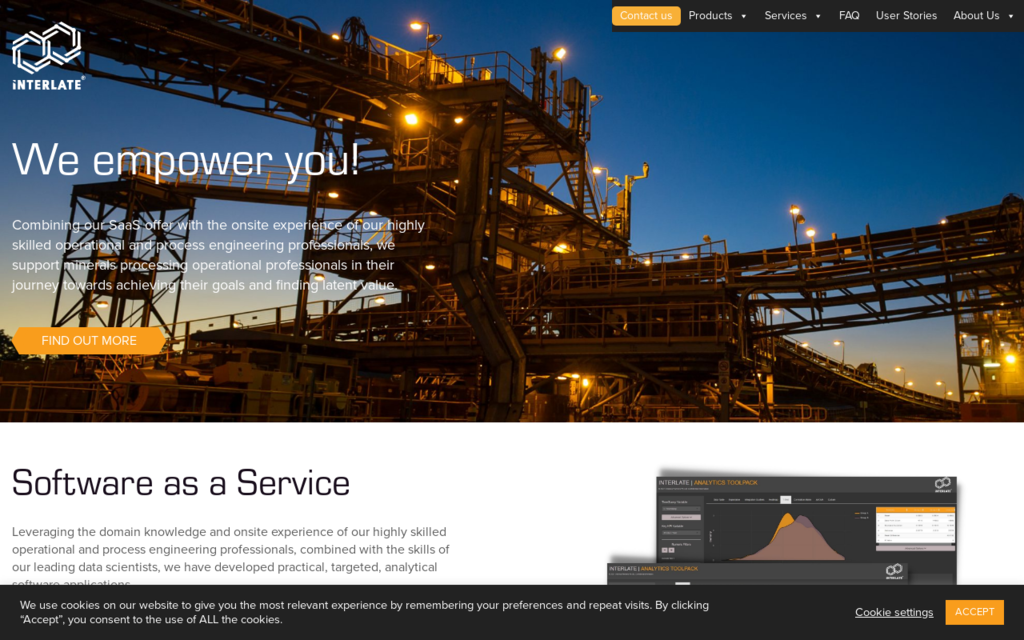The image size is (1024, 640).
Task: Accept all cookies with ACCEPT button
Action: (974, 612)
